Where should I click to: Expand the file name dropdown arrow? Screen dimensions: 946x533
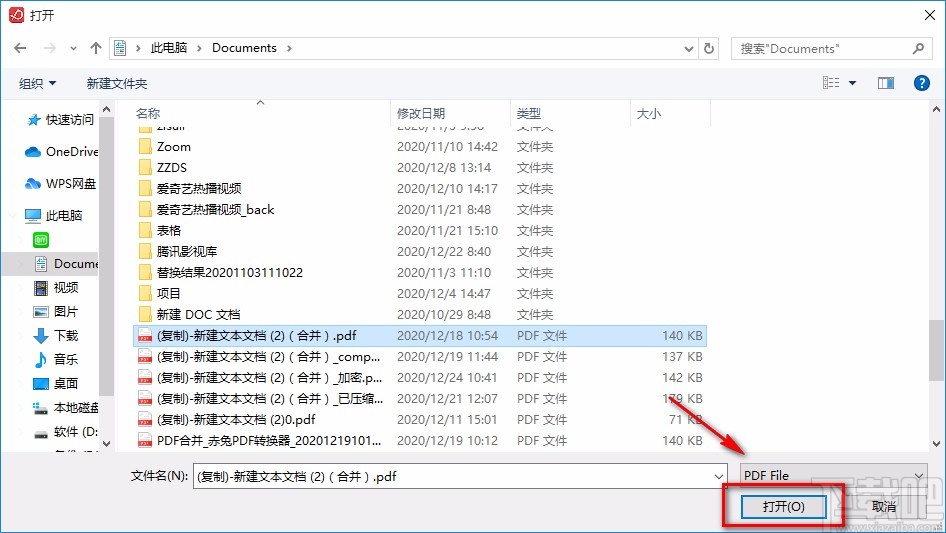[719, 476]
